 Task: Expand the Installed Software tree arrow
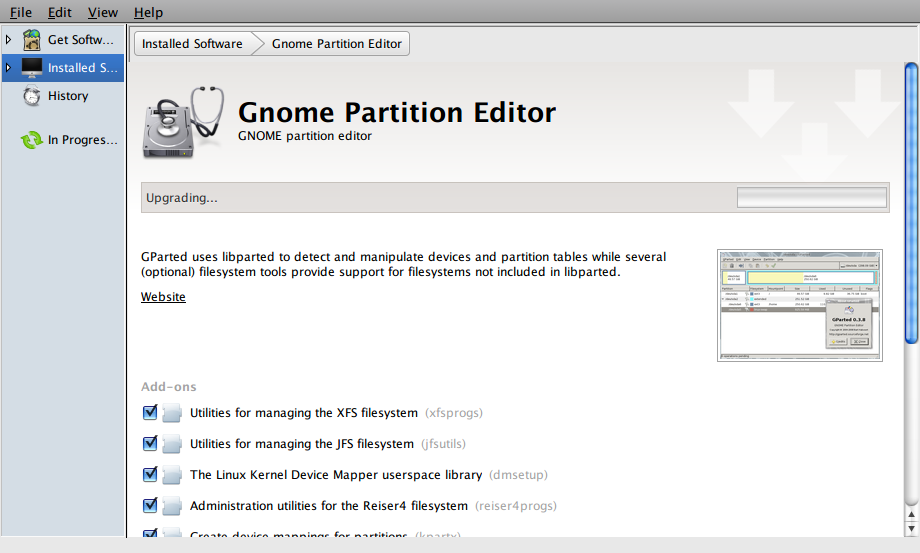pos(8,67)
